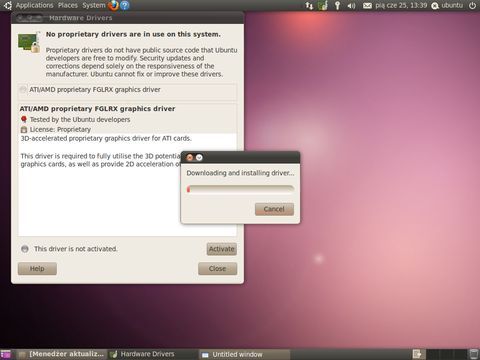Open the Places menu
480x360 pixels.
pos(68,5)
